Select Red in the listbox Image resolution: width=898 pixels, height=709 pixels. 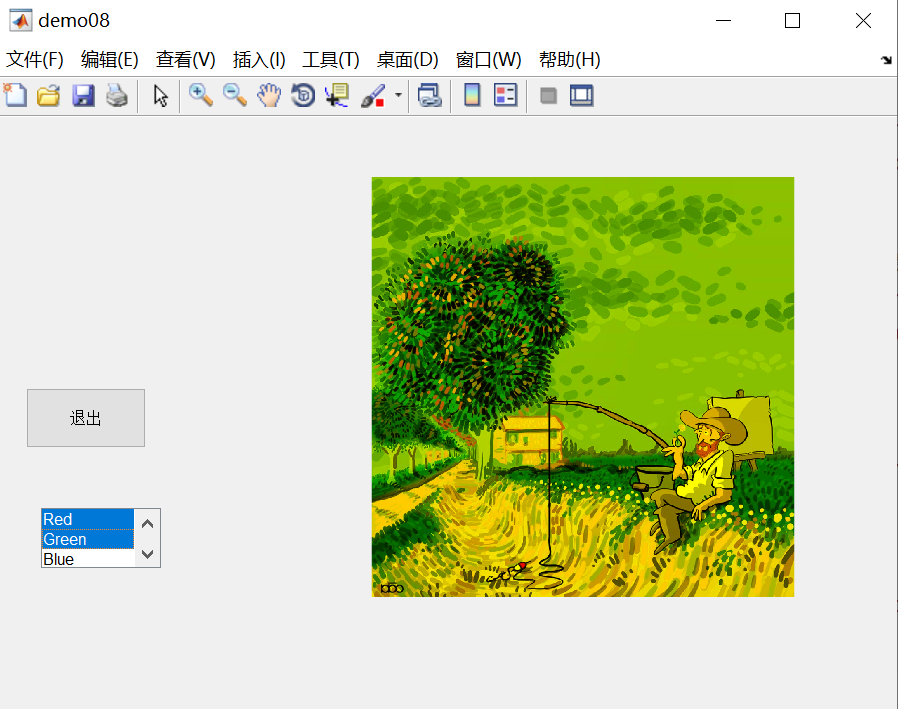click(x=88, y=519)
